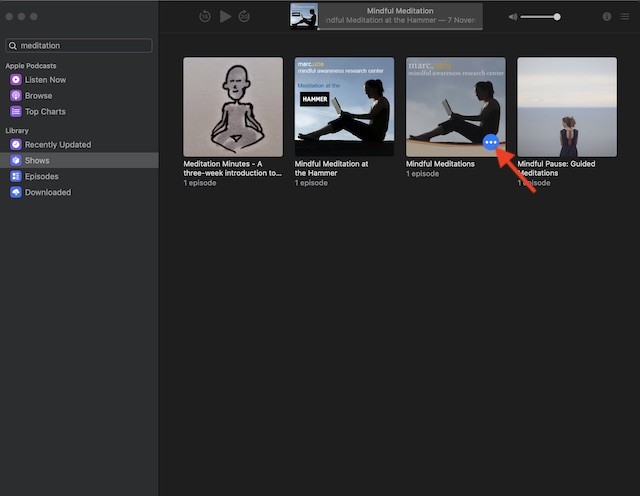Open the episode info icon
The image size is (640, 496).
[x=607, y=16]
